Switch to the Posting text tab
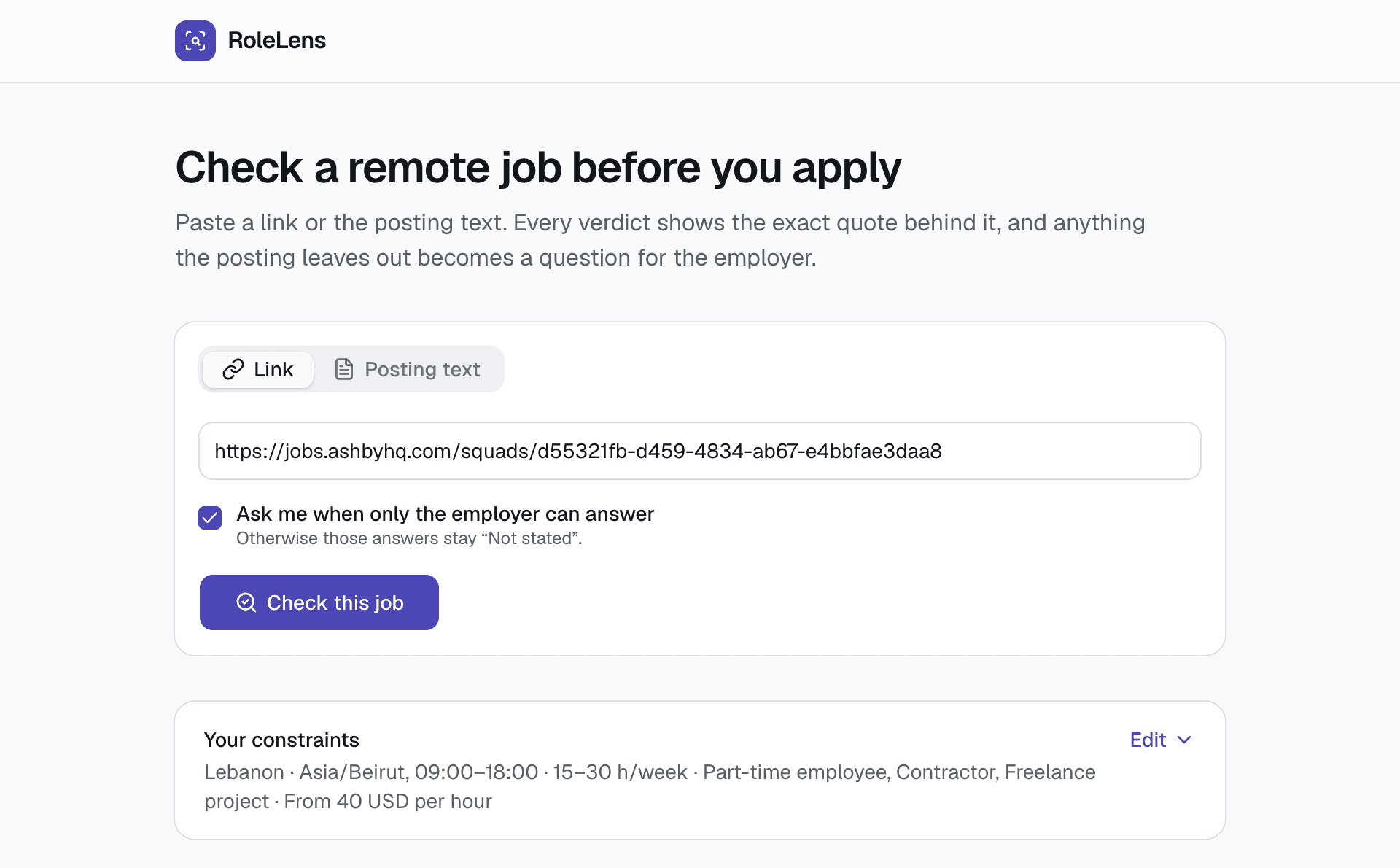1400x868 pixels. (x=408, y=369)
